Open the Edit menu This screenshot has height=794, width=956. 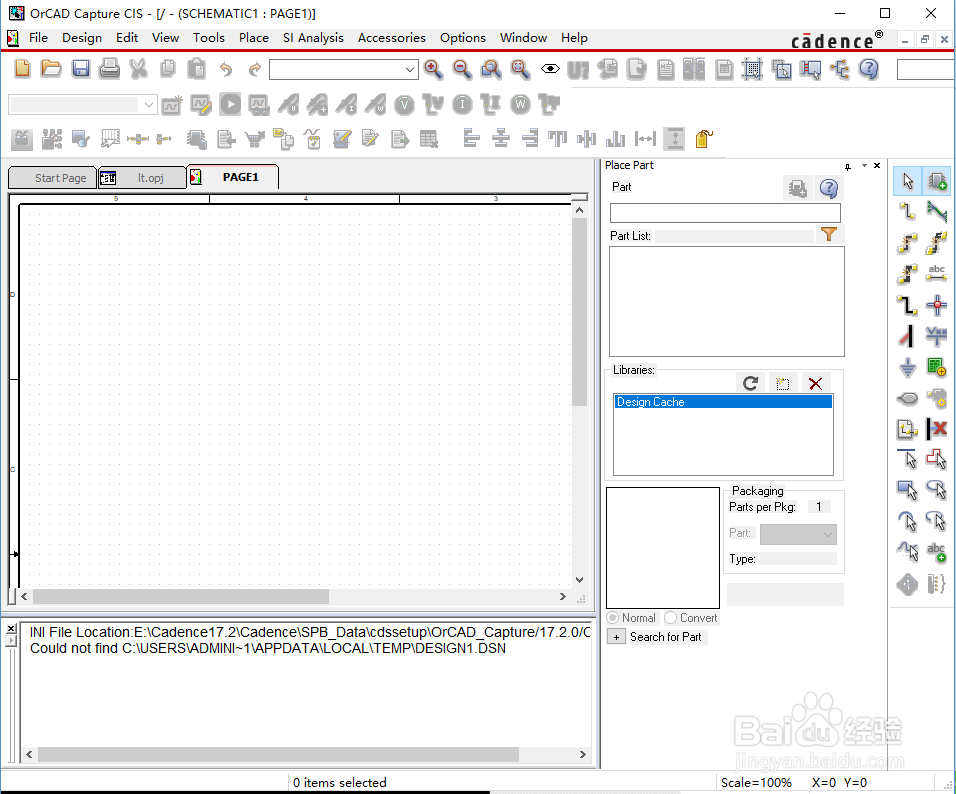[x=127, y=38]
